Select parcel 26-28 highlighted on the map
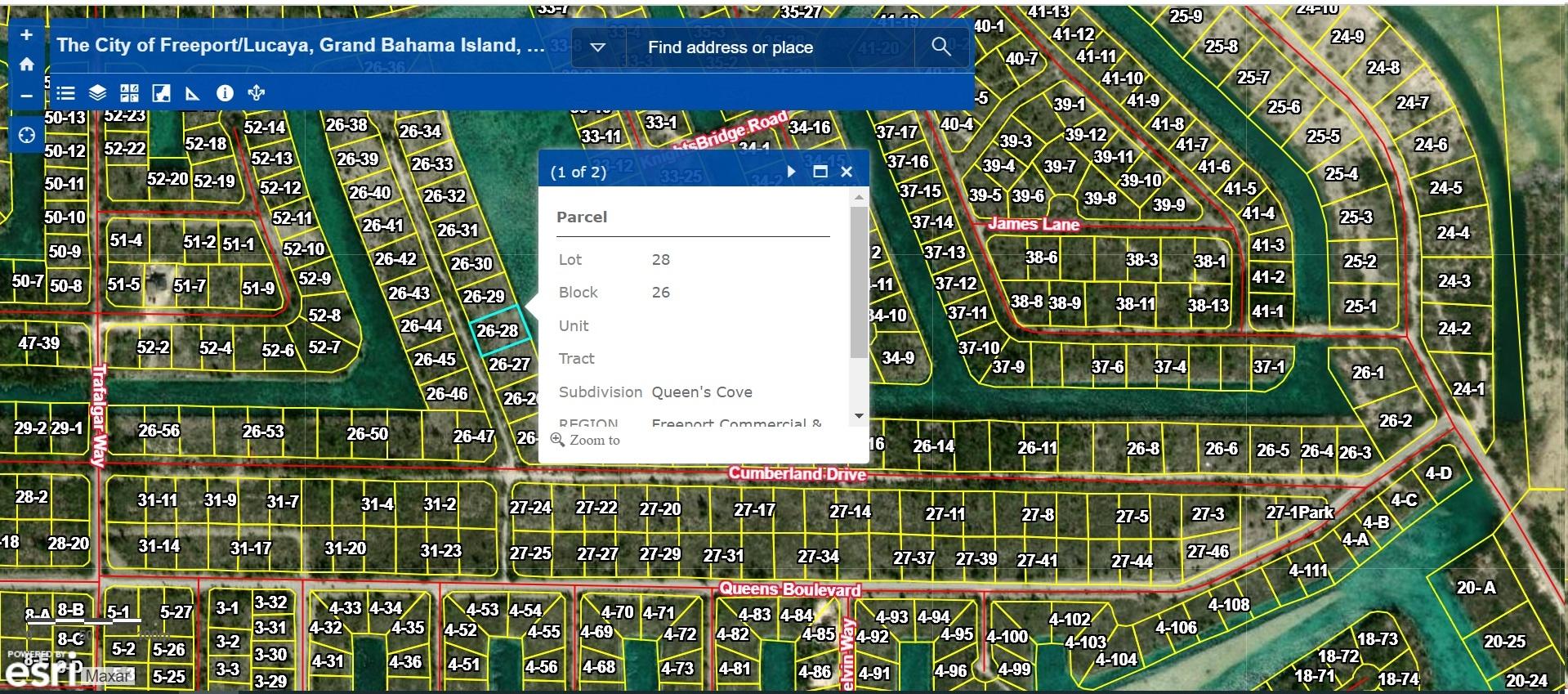This screenshot has height=694, width=1568. (500, 330)
